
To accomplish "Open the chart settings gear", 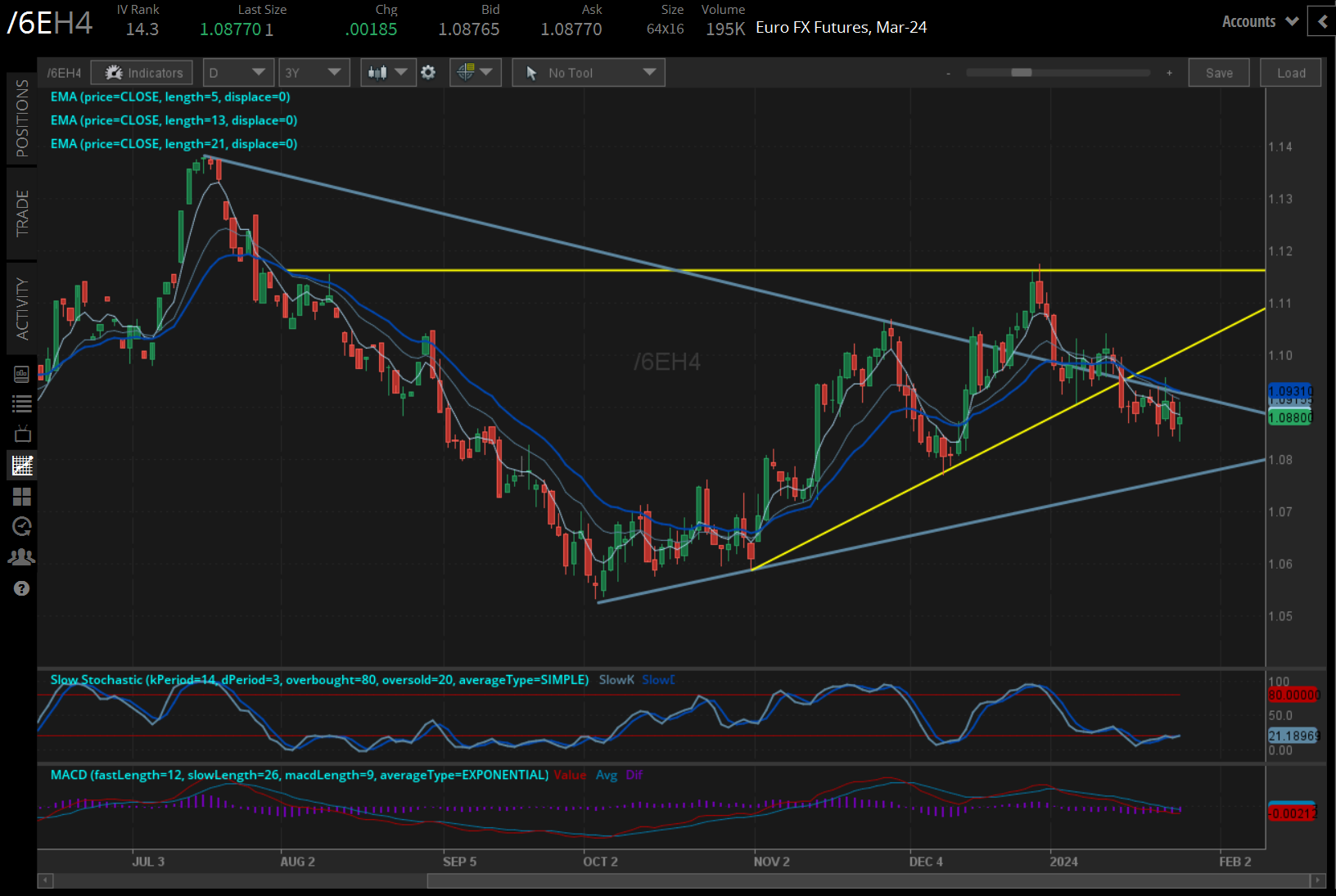I will point(428,72).
